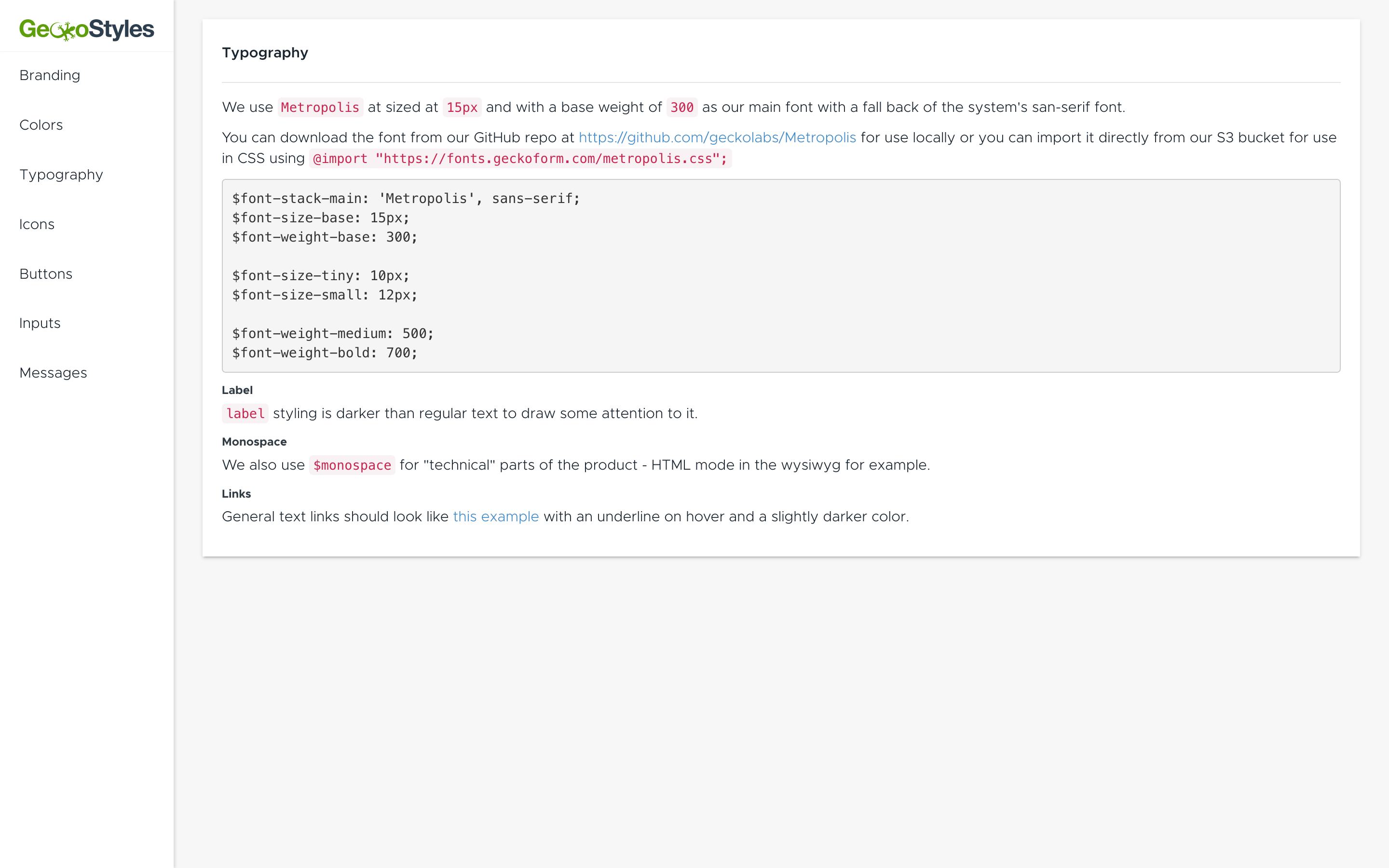This screenshot has height=868, width=1389.
Task: Click the Typography page heading
Action: [x=265, y=53]
